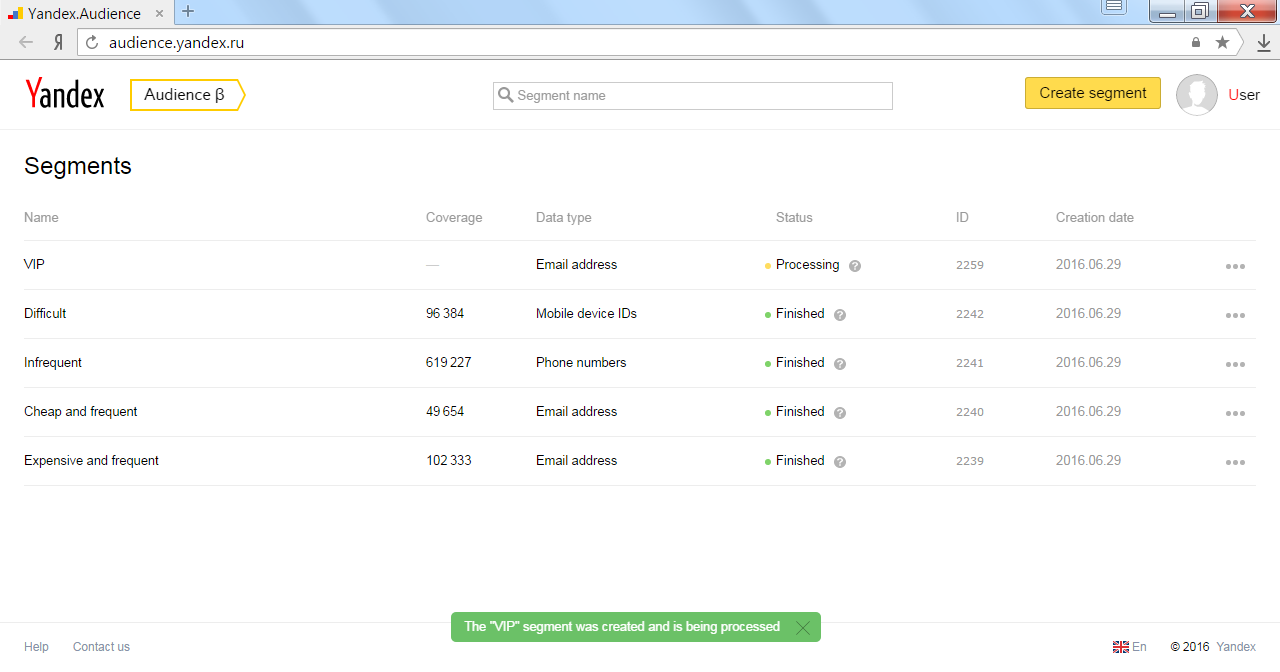1280x672 pixels.
Task: Click segment ID 2241
Action: point(970,363)
